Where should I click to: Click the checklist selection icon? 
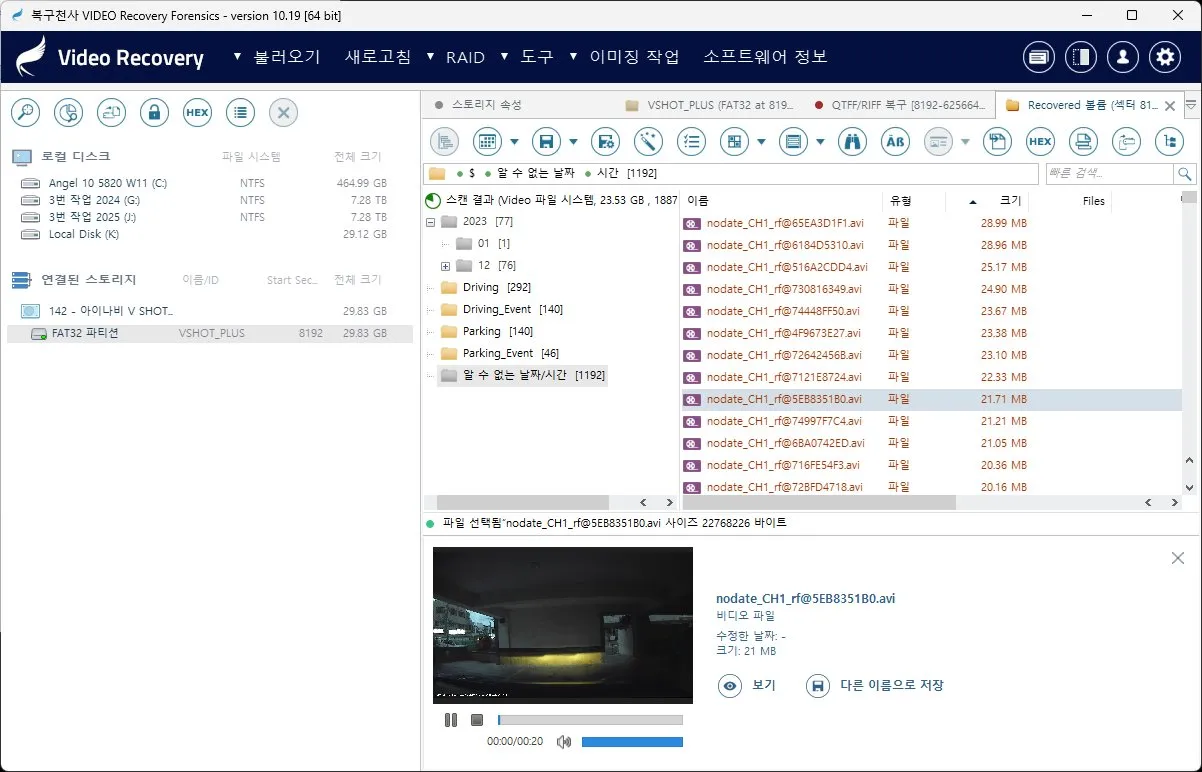click(691, 142)
